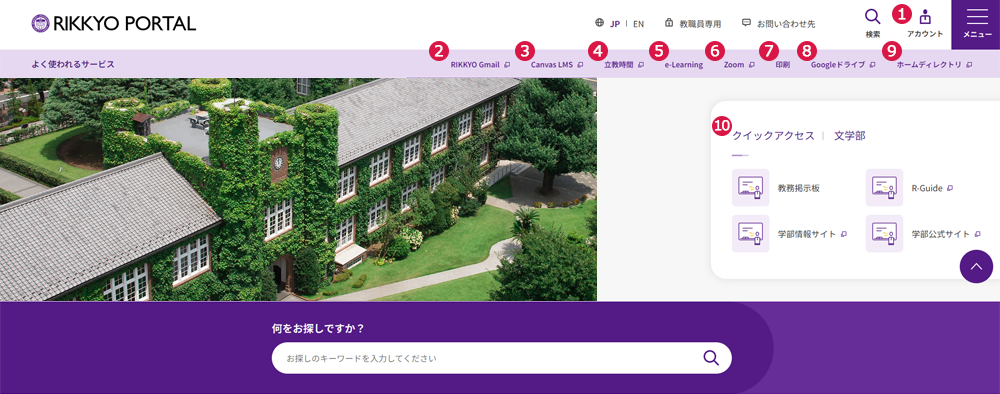Open the 学部情報サイト link text
The width and height of the screenshot is (1000, 394).
[x=807, y=234]
